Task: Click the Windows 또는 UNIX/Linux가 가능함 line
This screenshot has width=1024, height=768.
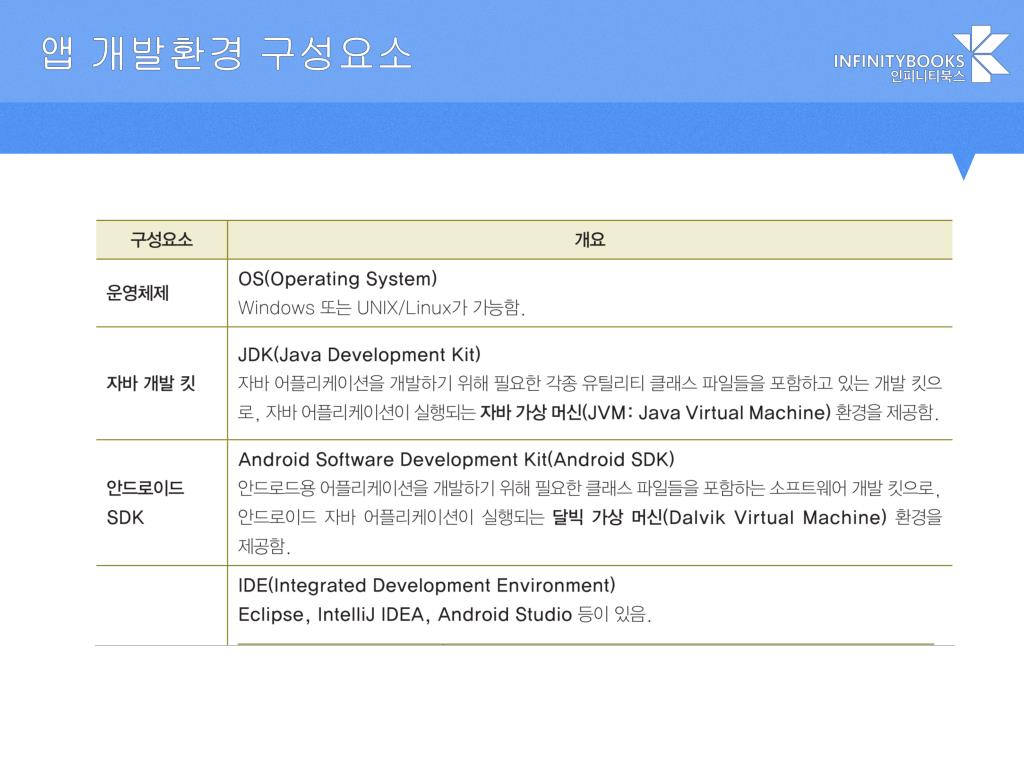Action: click(x=382, y=308)
